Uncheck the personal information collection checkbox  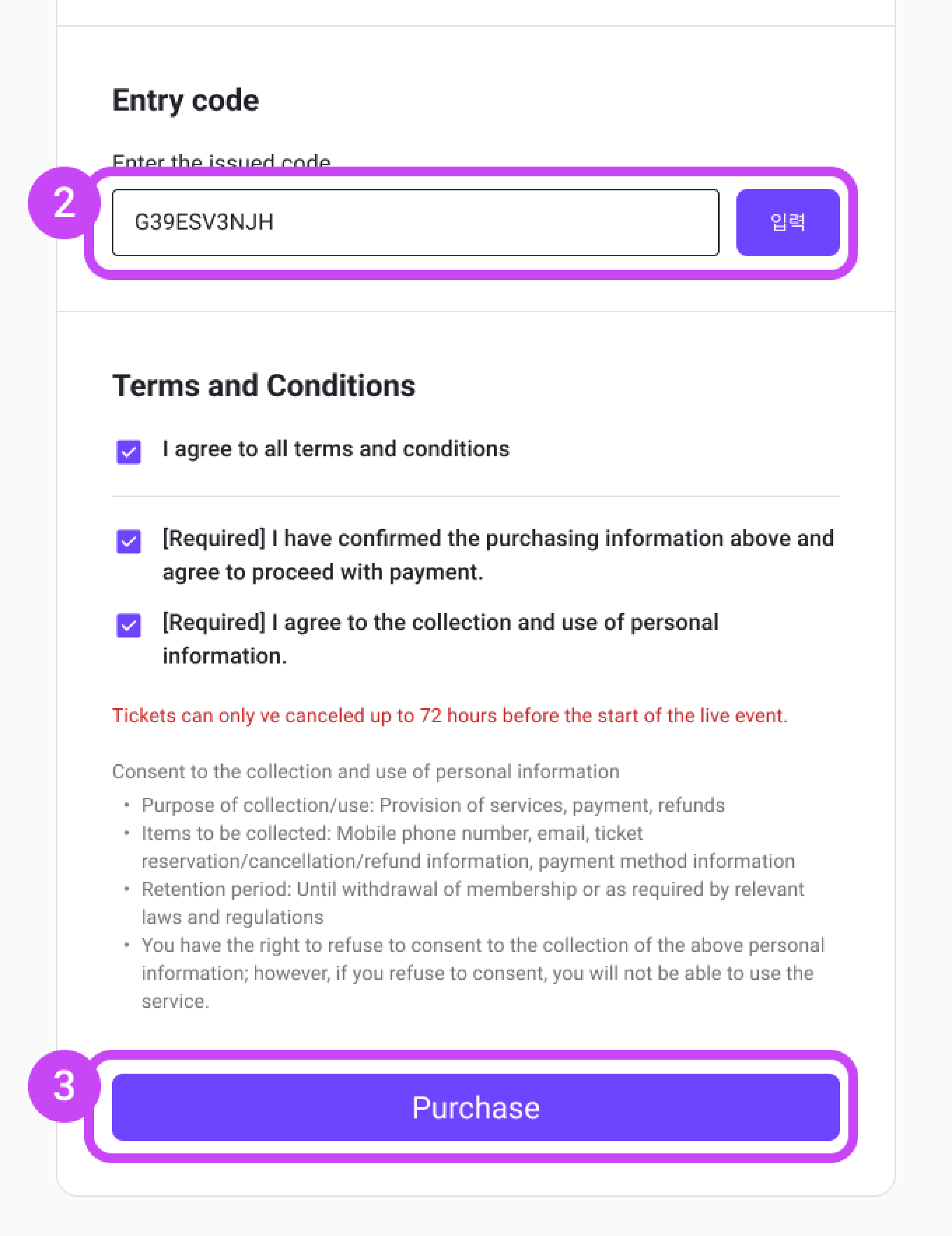[128, 625]
